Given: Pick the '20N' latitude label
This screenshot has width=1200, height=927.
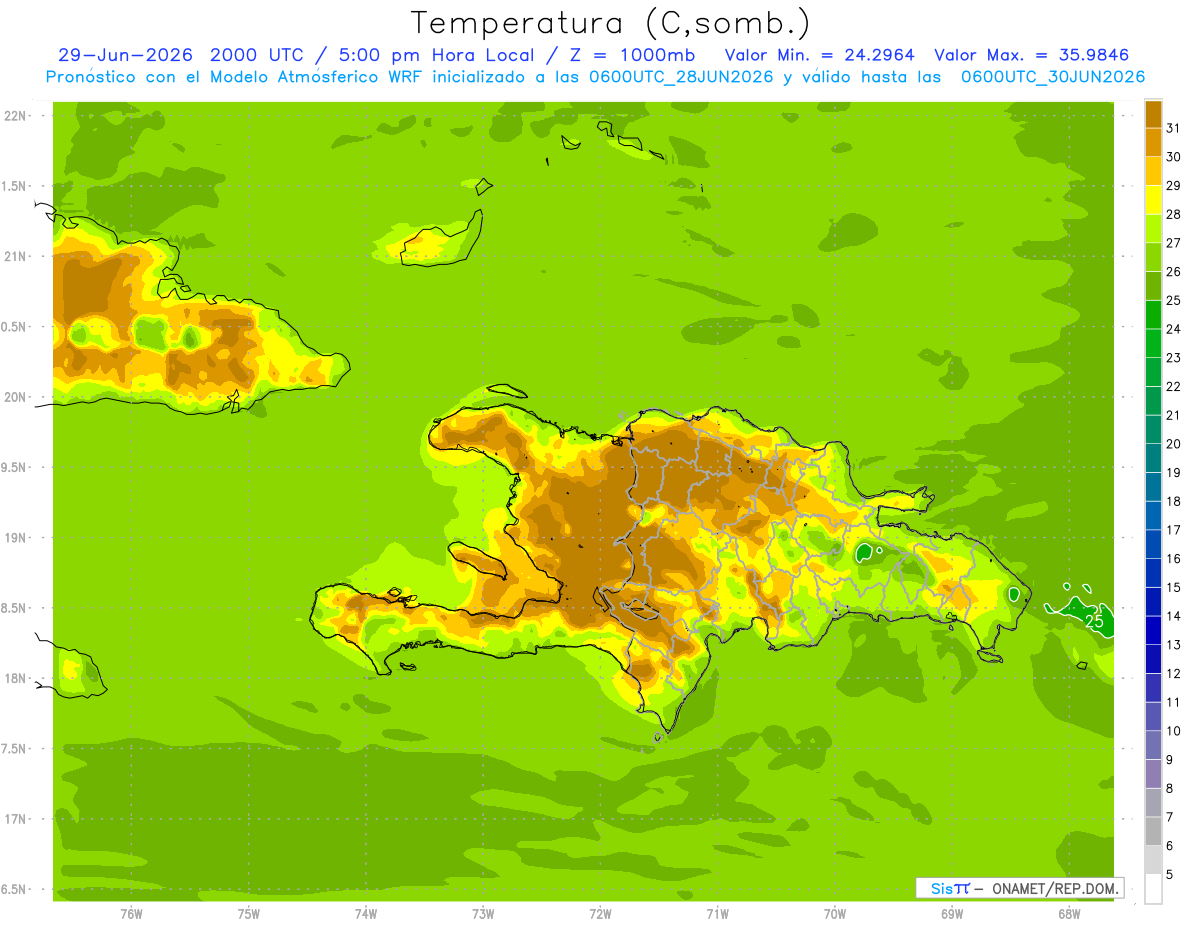Looking at the screenshot, I should (16, 397).
